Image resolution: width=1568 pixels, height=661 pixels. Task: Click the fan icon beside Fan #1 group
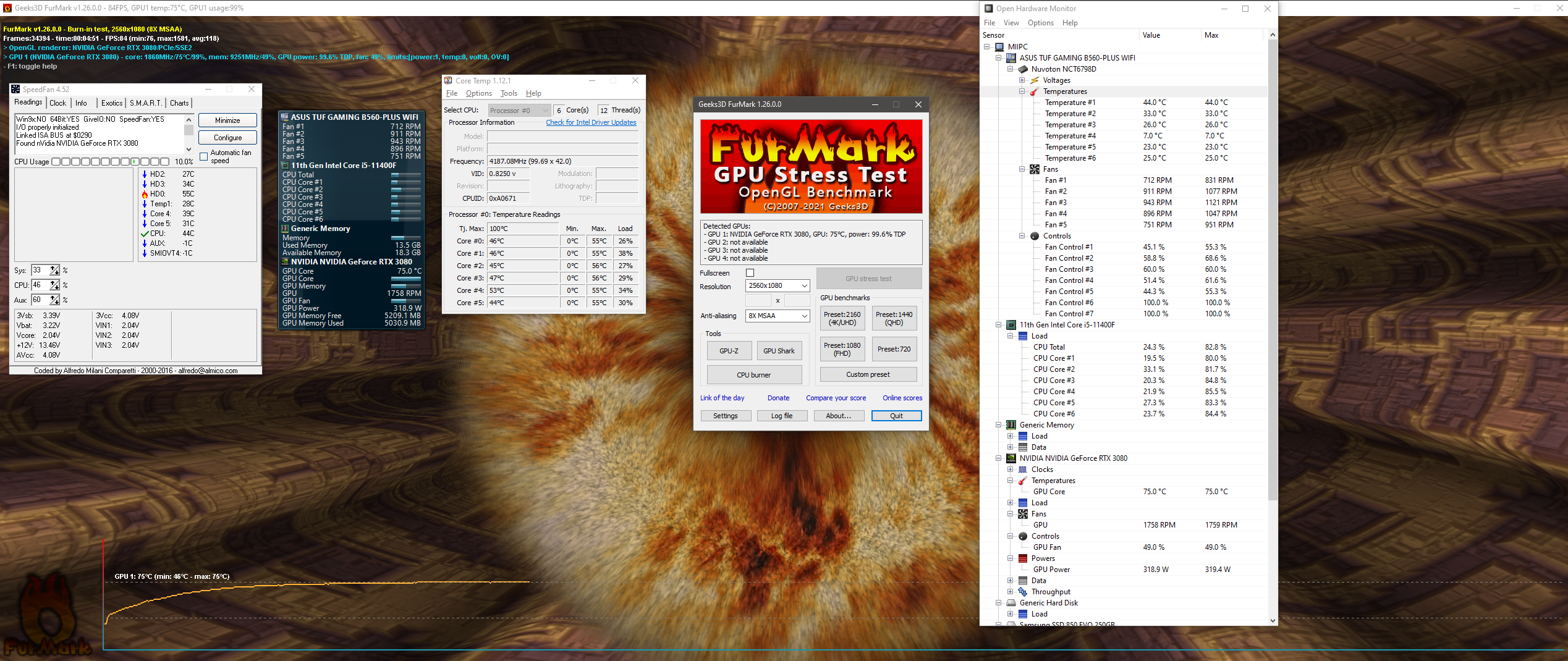[1035, 169]
